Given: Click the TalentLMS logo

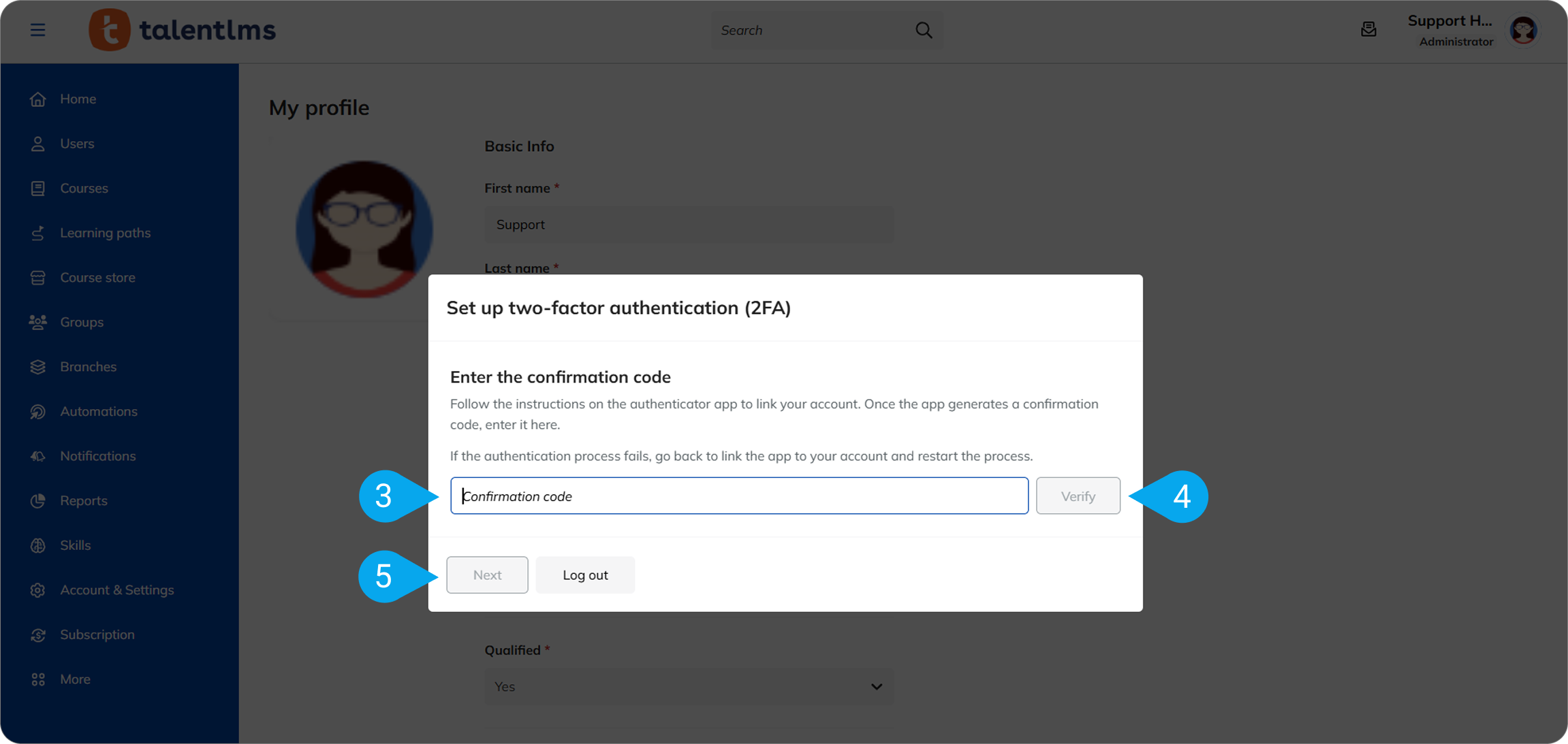Looking at the screenshot, I should 183,30.
